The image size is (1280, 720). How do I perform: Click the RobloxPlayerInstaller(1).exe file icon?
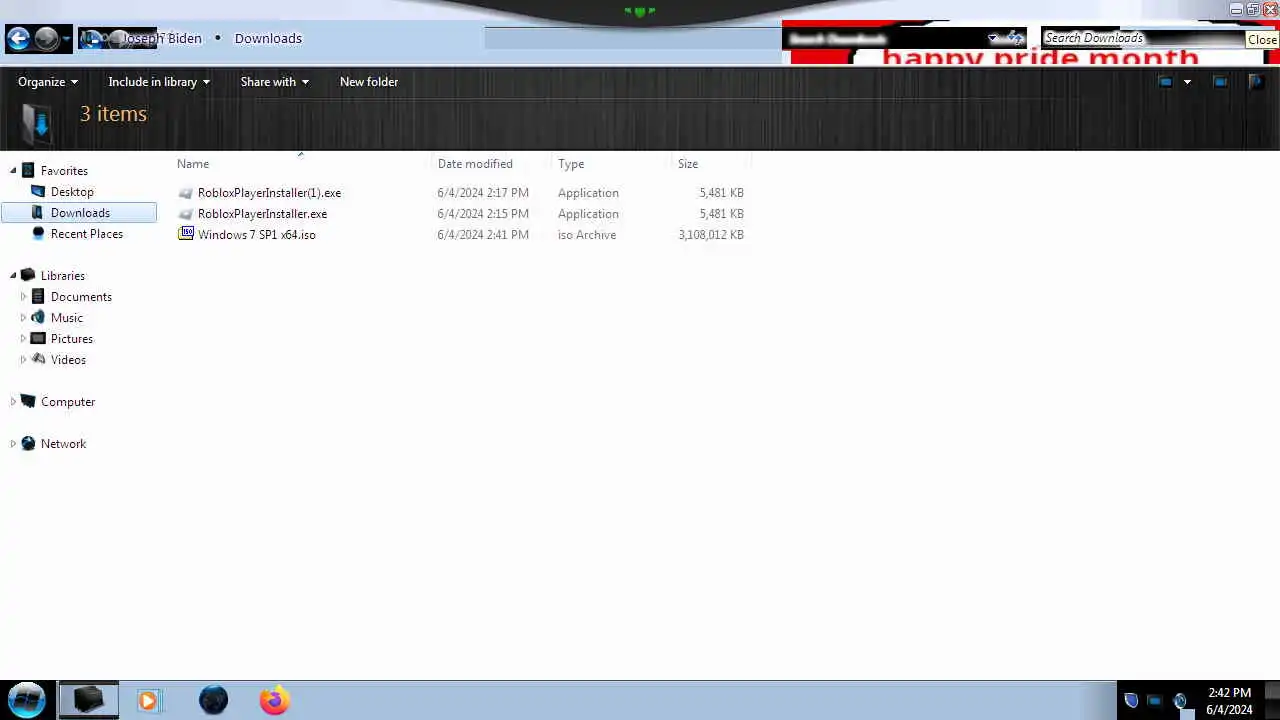tap(185, 193)
